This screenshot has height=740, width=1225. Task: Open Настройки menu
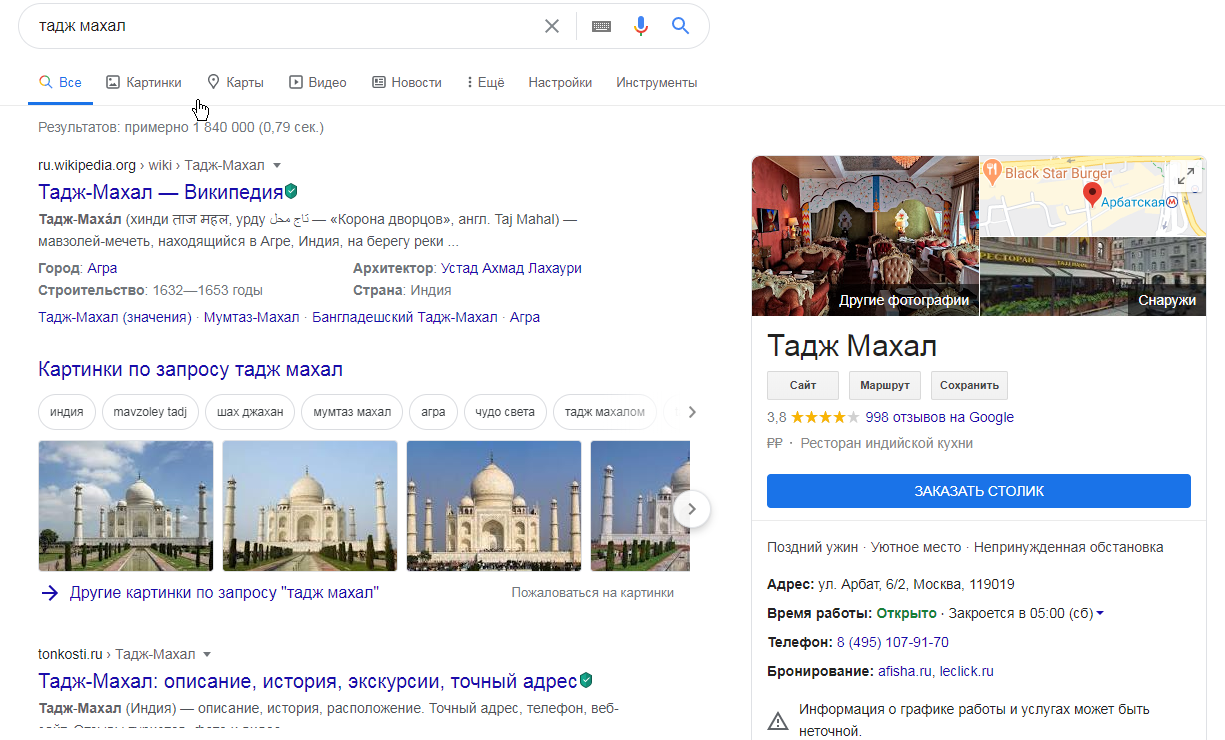click(x=560, y=83)
